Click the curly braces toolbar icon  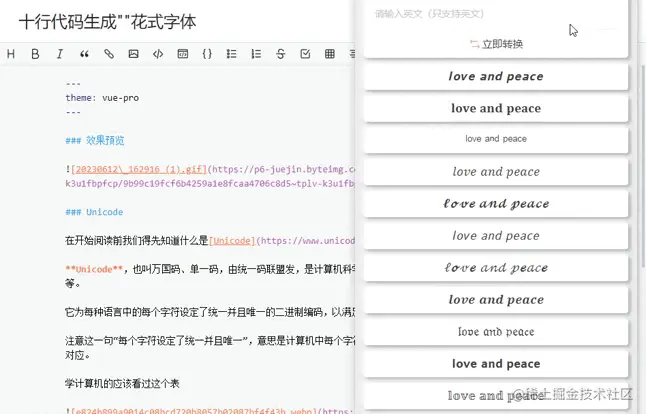207,54
